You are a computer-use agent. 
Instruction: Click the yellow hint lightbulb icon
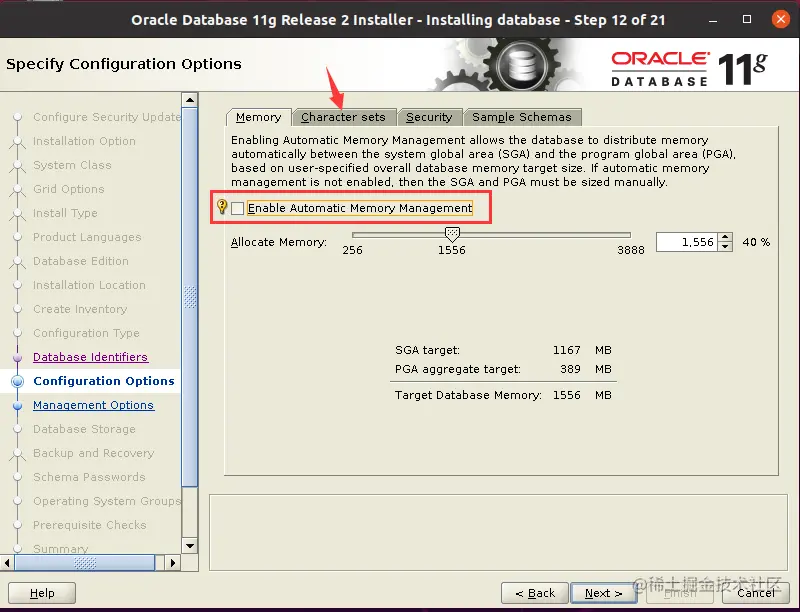tap(222, 206)
